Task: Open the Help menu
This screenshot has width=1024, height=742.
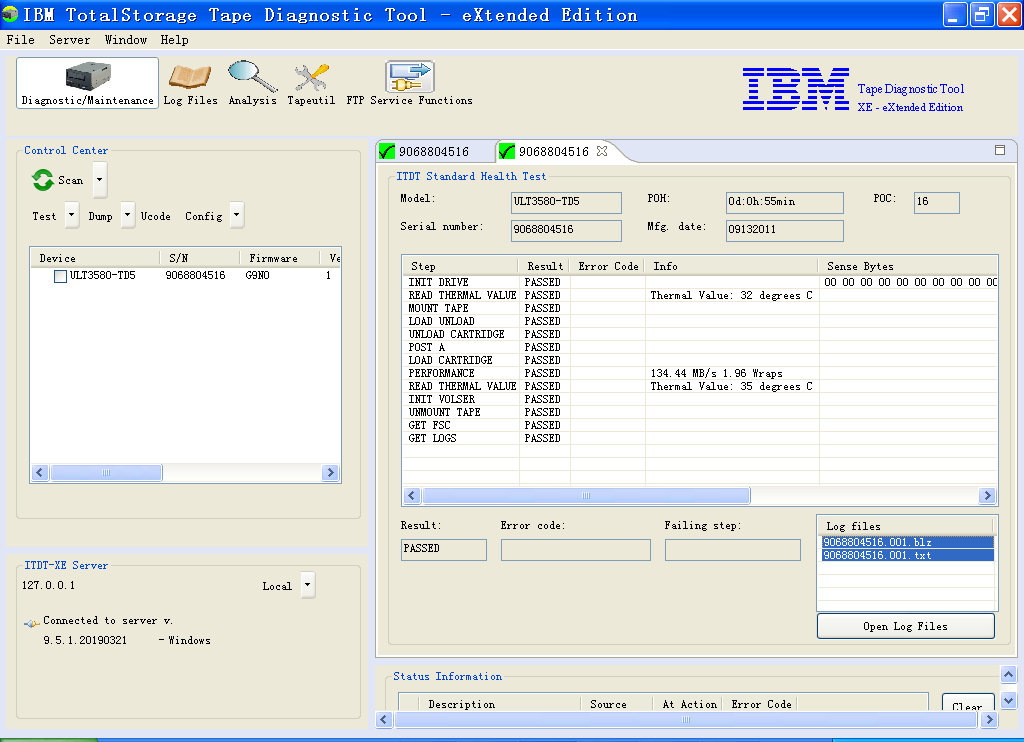Action: point(174,40)
